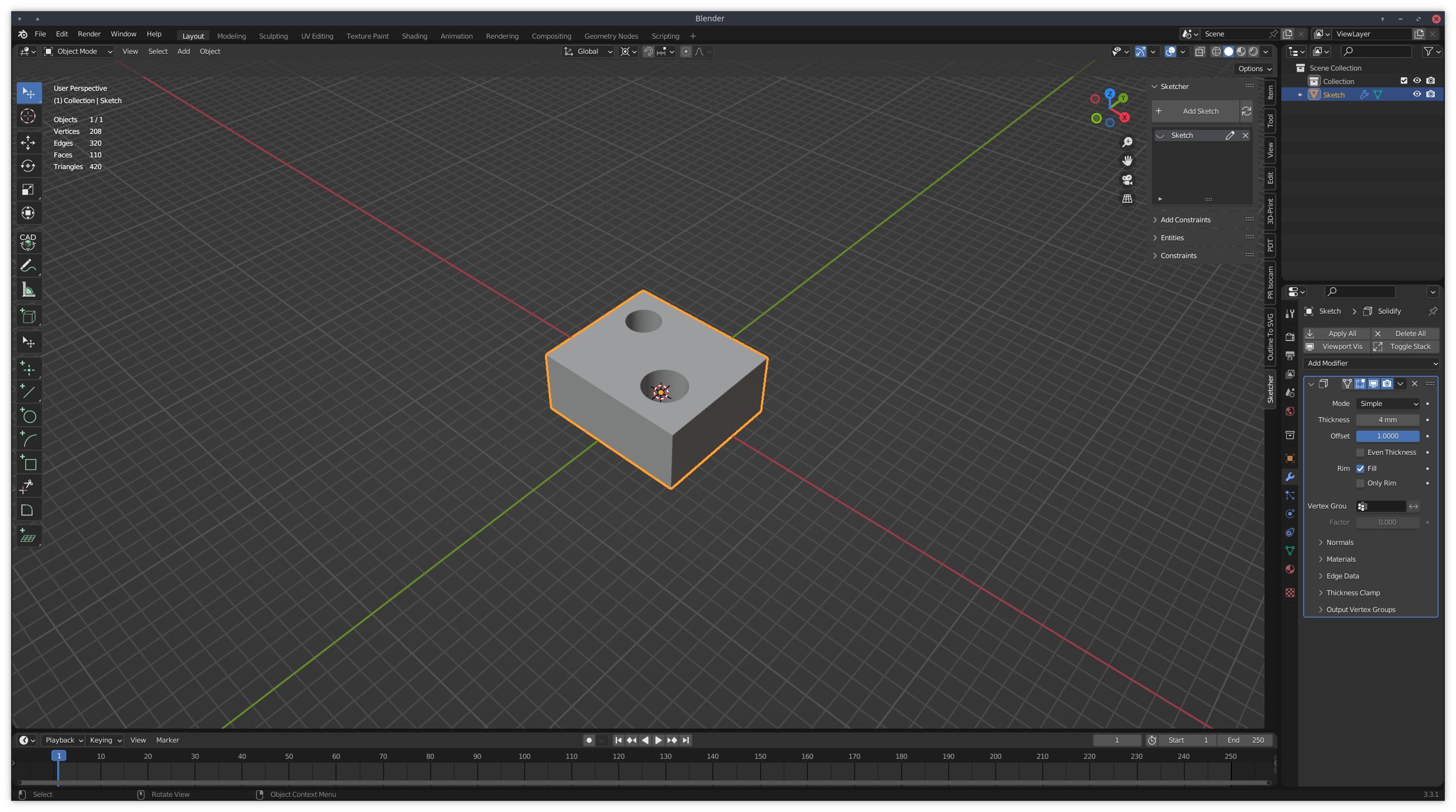
Task: Click the magnet snapping icon in the header
Action: (x=648, y=52)
